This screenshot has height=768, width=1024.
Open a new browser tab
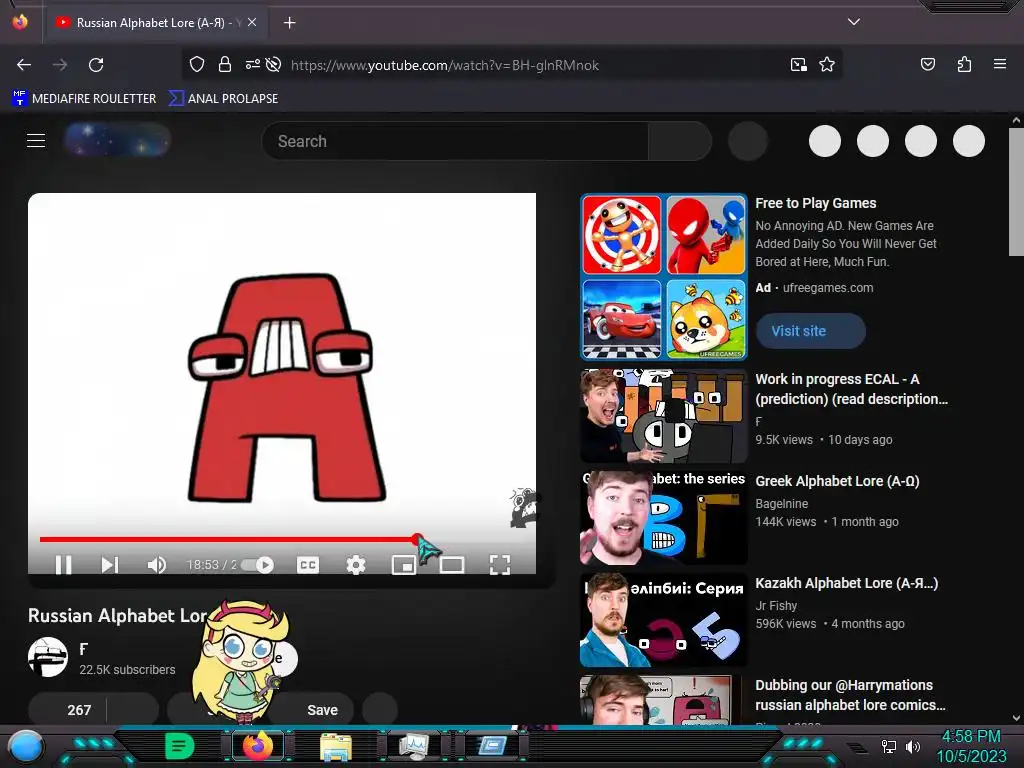pyautogui.click(x=289, y=23)
